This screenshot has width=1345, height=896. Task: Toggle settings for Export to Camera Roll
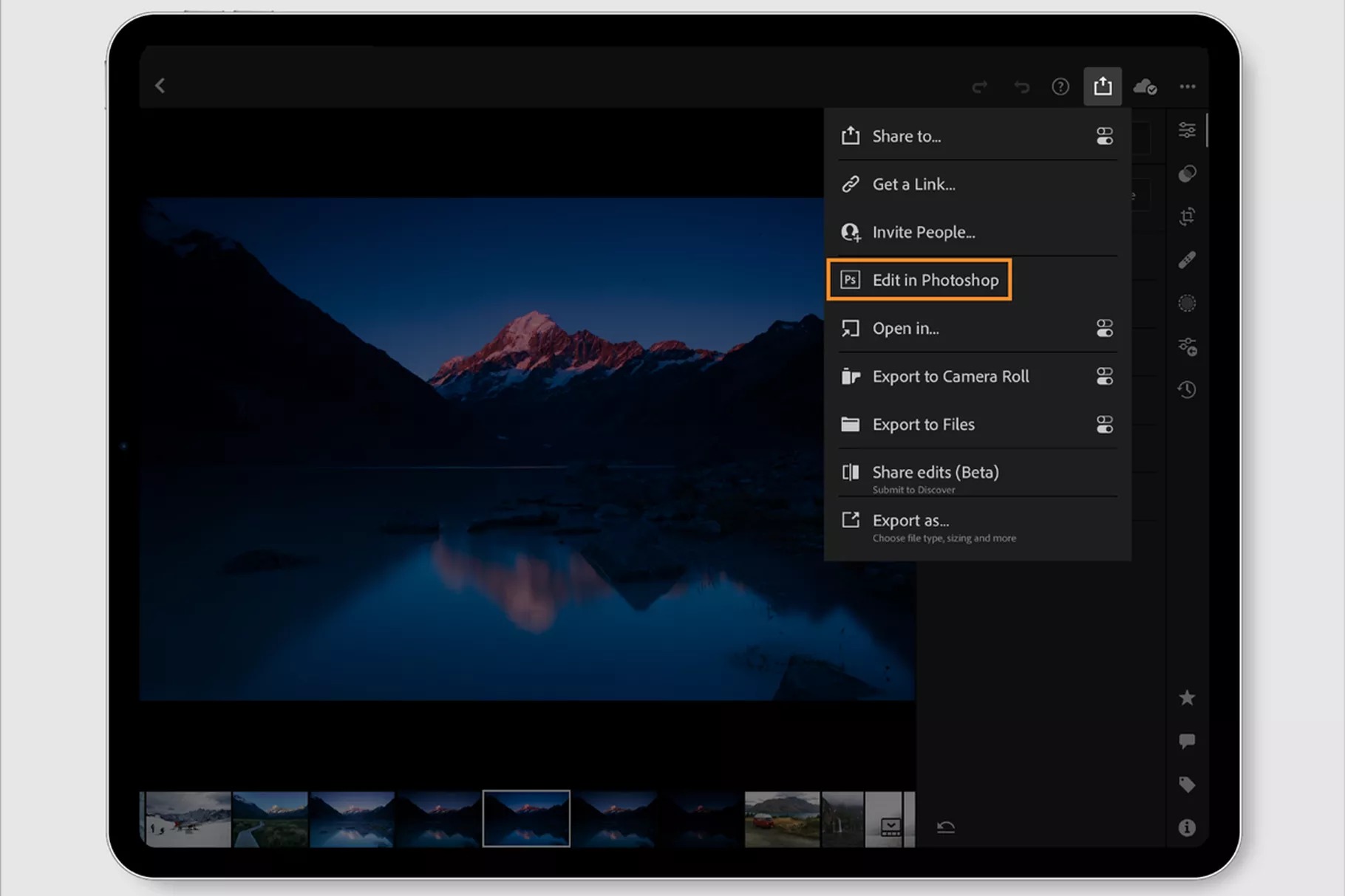[x=1104, y=376]
